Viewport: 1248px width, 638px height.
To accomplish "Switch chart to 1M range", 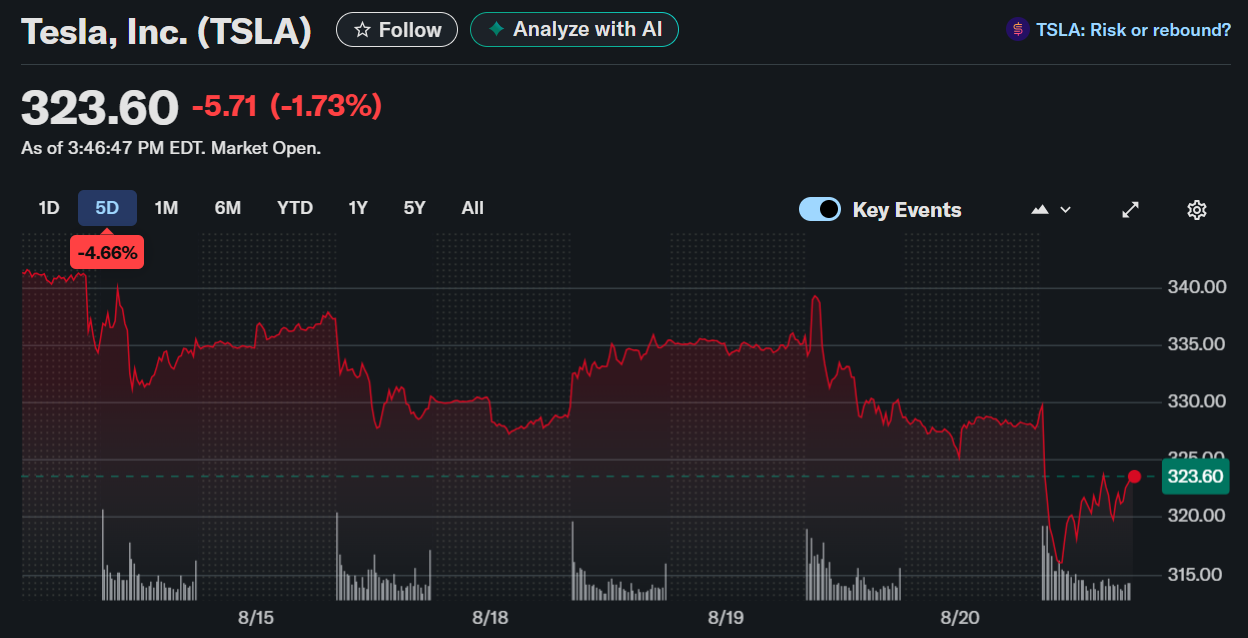I will coord(166,208).
